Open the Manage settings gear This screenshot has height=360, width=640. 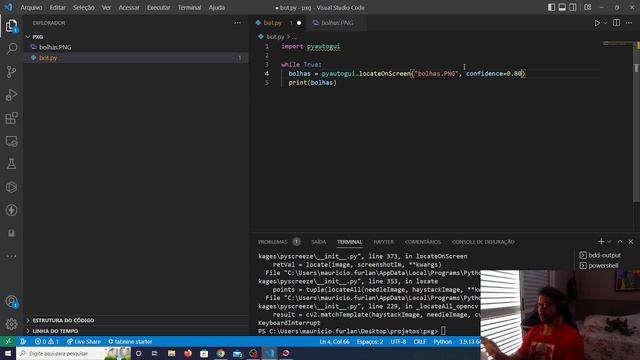coord(11,324)
